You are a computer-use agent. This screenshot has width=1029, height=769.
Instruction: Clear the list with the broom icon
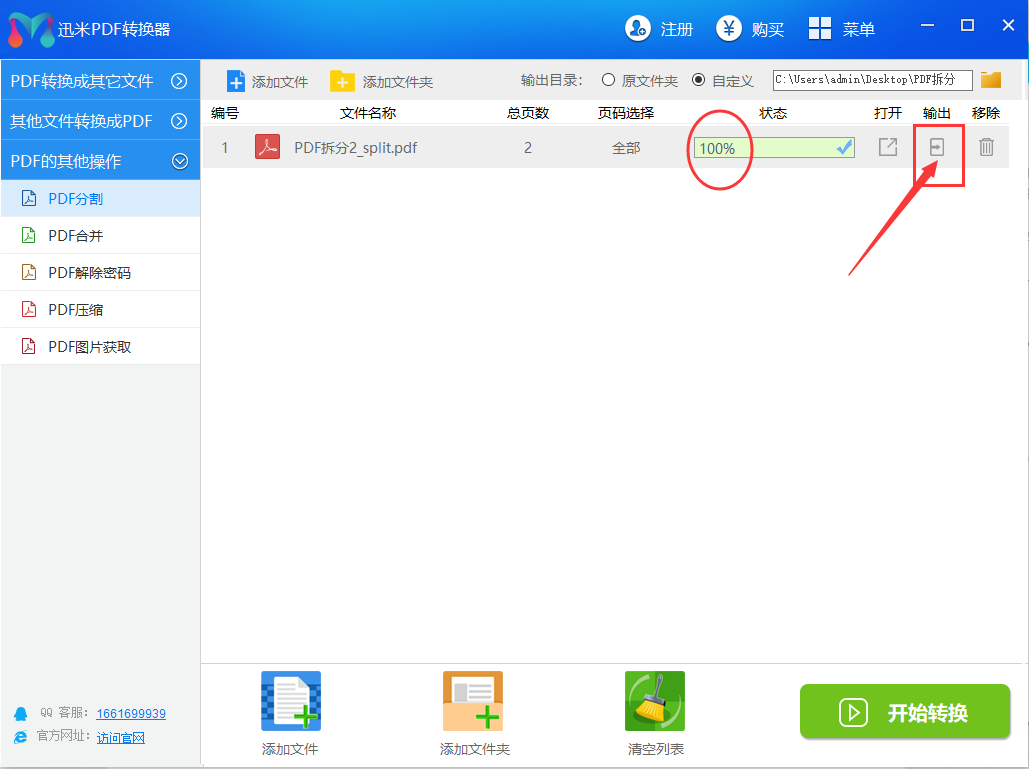(x=655, y=700)
